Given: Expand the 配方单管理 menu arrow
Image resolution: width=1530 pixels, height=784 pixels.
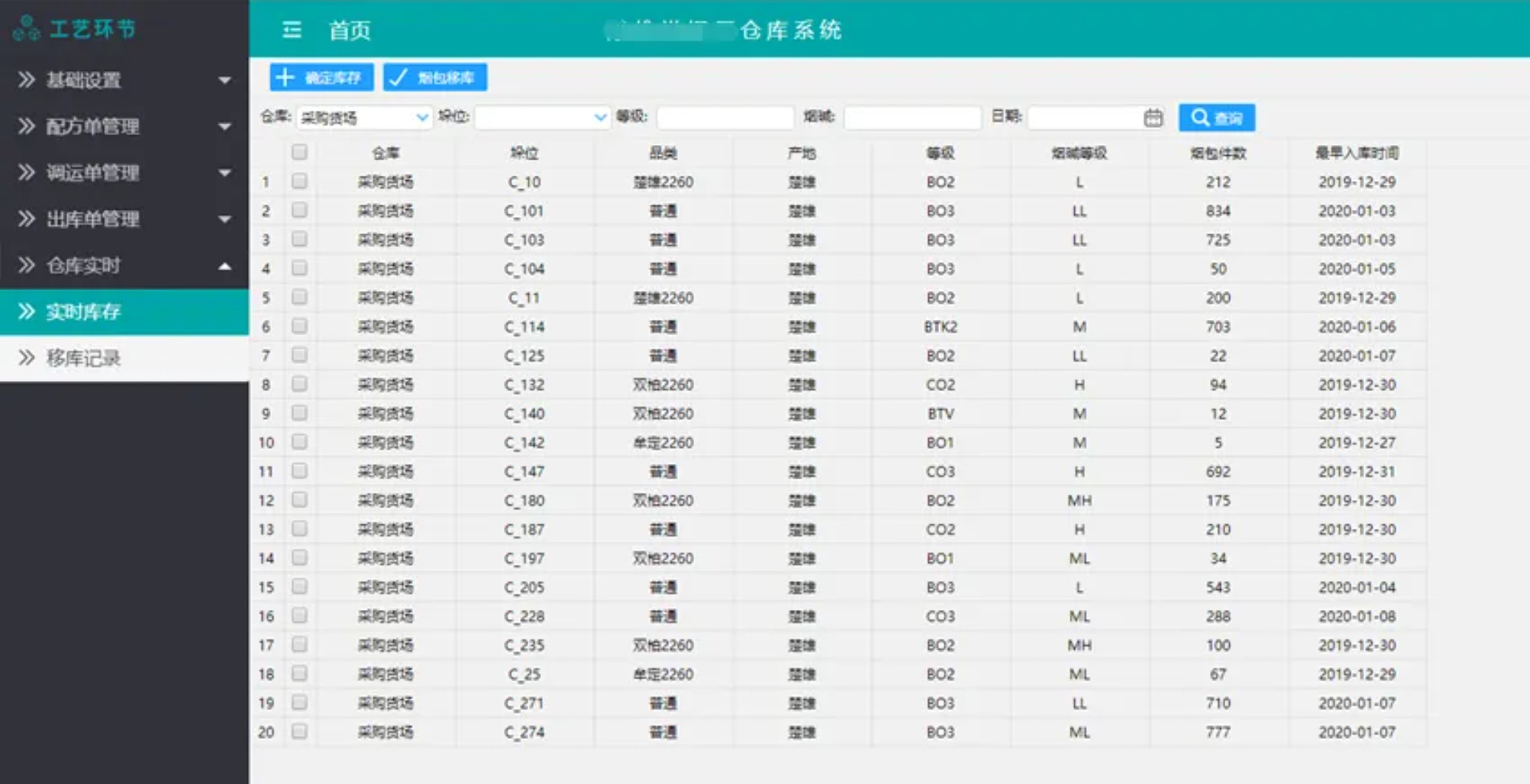Looking at the screenshot, I should [x=224, y=127].
